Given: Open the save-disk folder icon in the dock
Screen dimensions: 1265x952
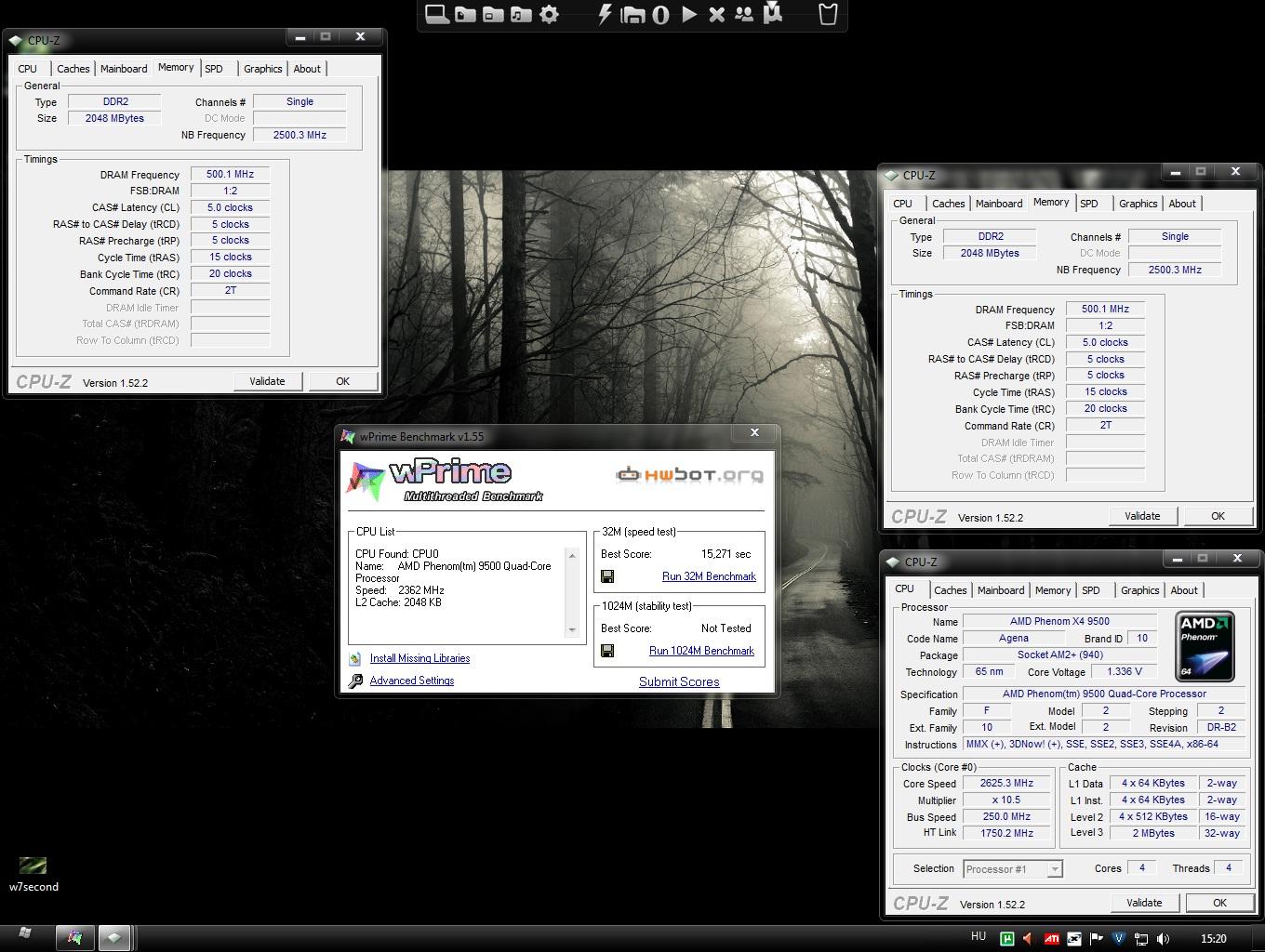Looking at the screenshot, I should (632, 14).
